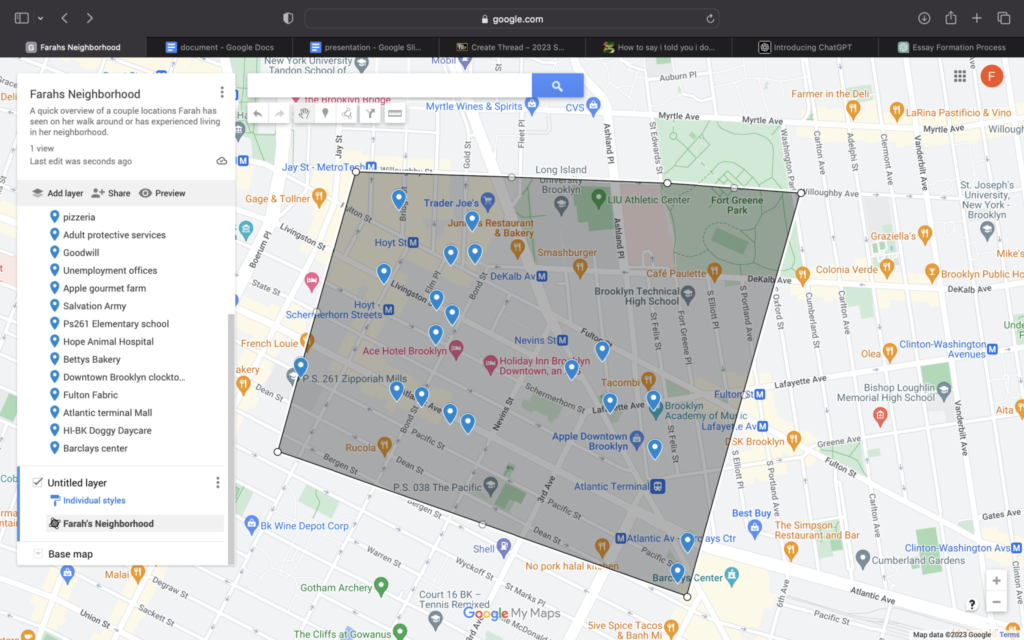Open the sidebar dropdown chevron in Safari
The image size is (1024, 640).
coord(40,18)
